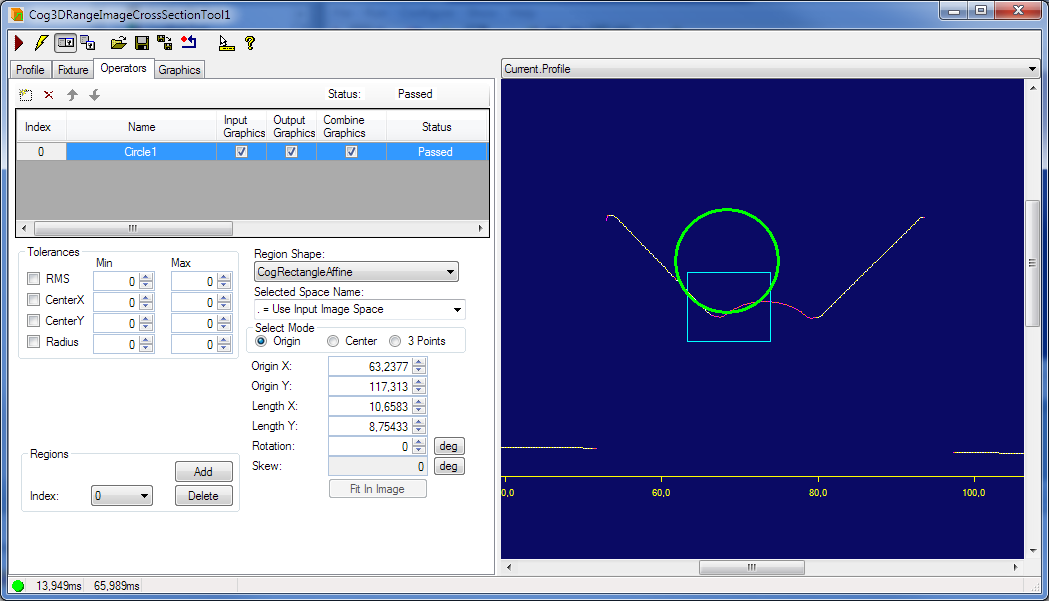This screenshot has width=1049, height=601.
Task: Click the Fit In Image button
Action: [x=377, y=488]
